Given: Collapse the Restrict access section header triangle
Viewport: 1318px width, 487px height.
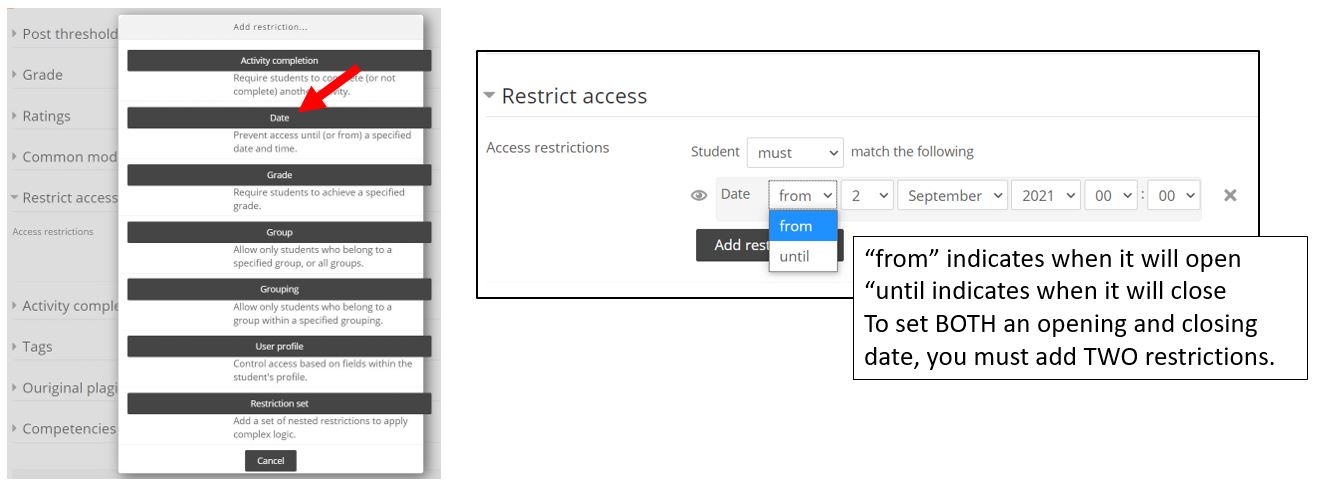Looking at the screenshot, I should 489,96.
